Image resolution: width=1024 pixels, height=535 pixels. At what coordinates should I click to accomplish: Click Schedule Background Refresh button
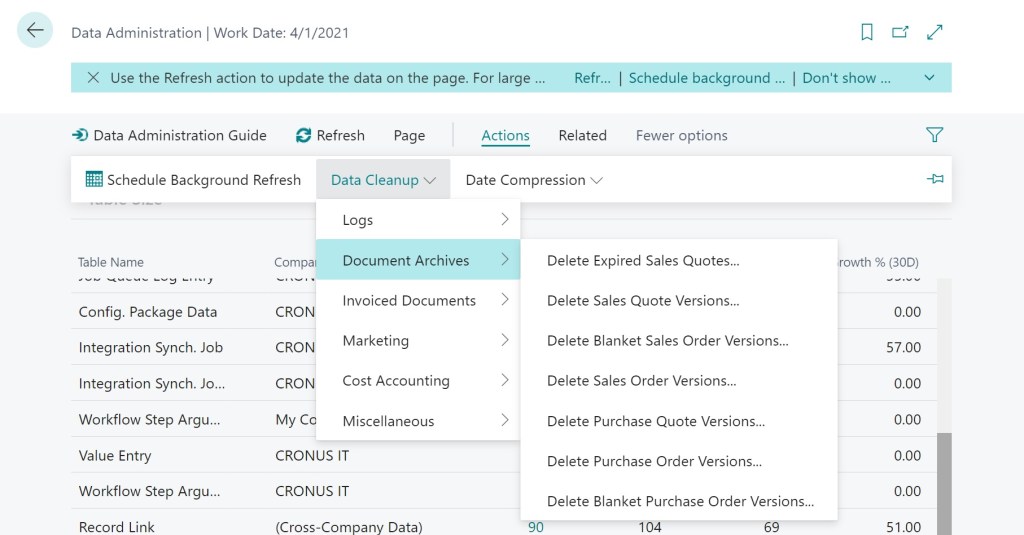tap(193, 180)
